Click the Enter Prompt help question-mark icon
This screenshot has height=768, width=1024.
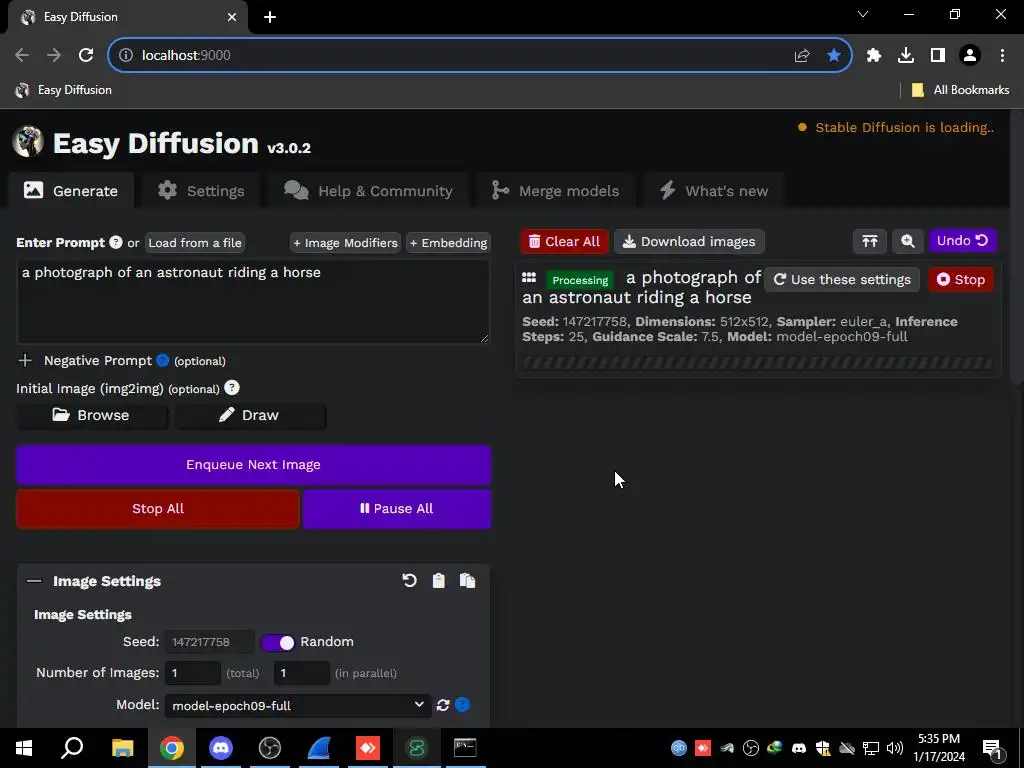(116, 242)
